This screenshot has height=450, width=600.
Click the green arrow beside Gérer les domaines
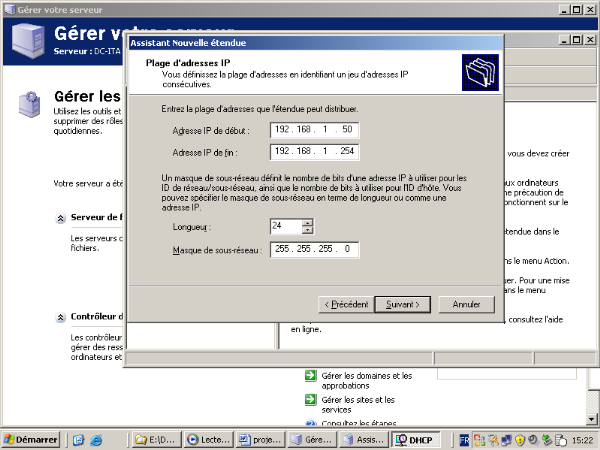(x=310, y=376)
